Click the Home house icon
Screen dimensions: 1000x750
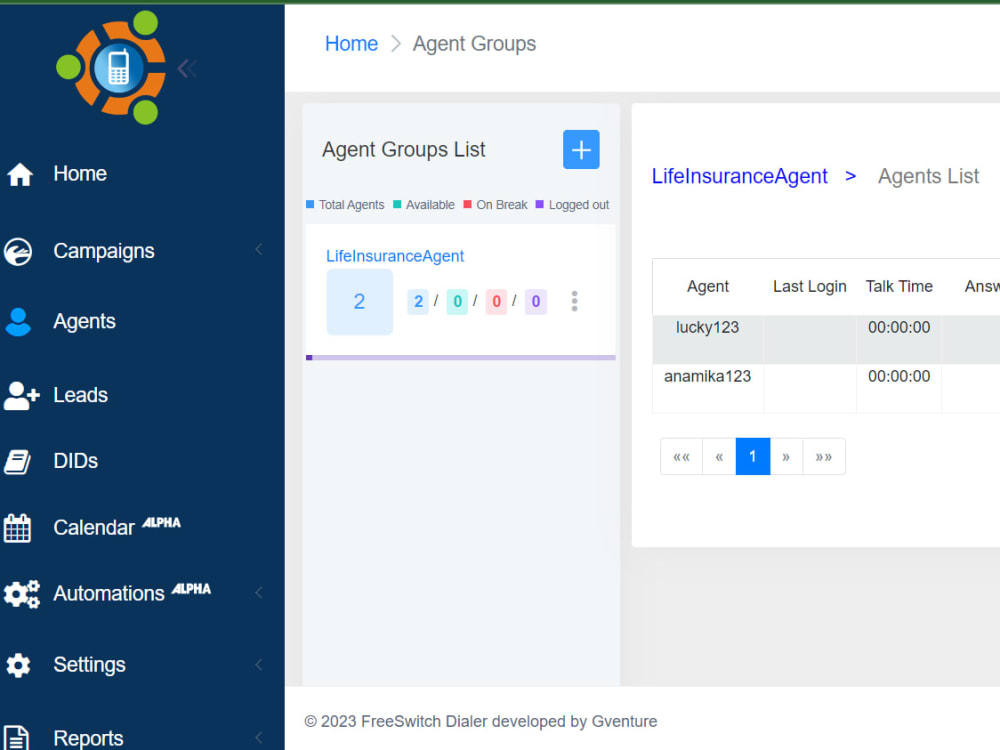20,174
